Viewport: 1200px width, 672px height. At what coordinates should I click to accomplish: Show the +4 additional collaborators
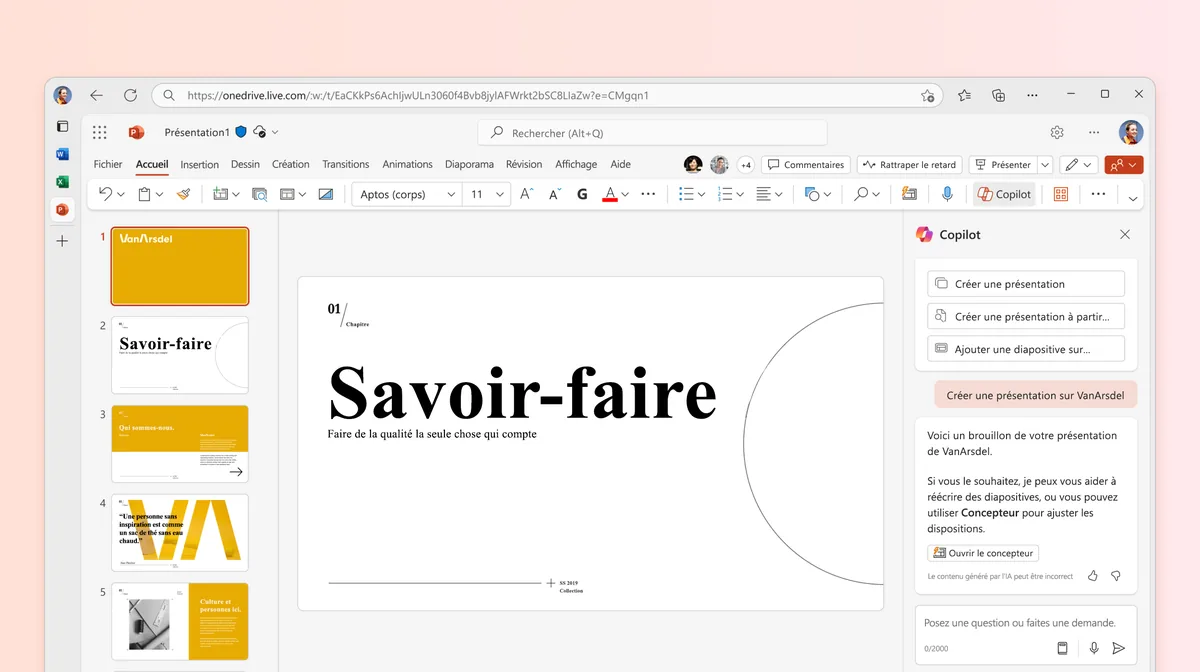[746, 165]
